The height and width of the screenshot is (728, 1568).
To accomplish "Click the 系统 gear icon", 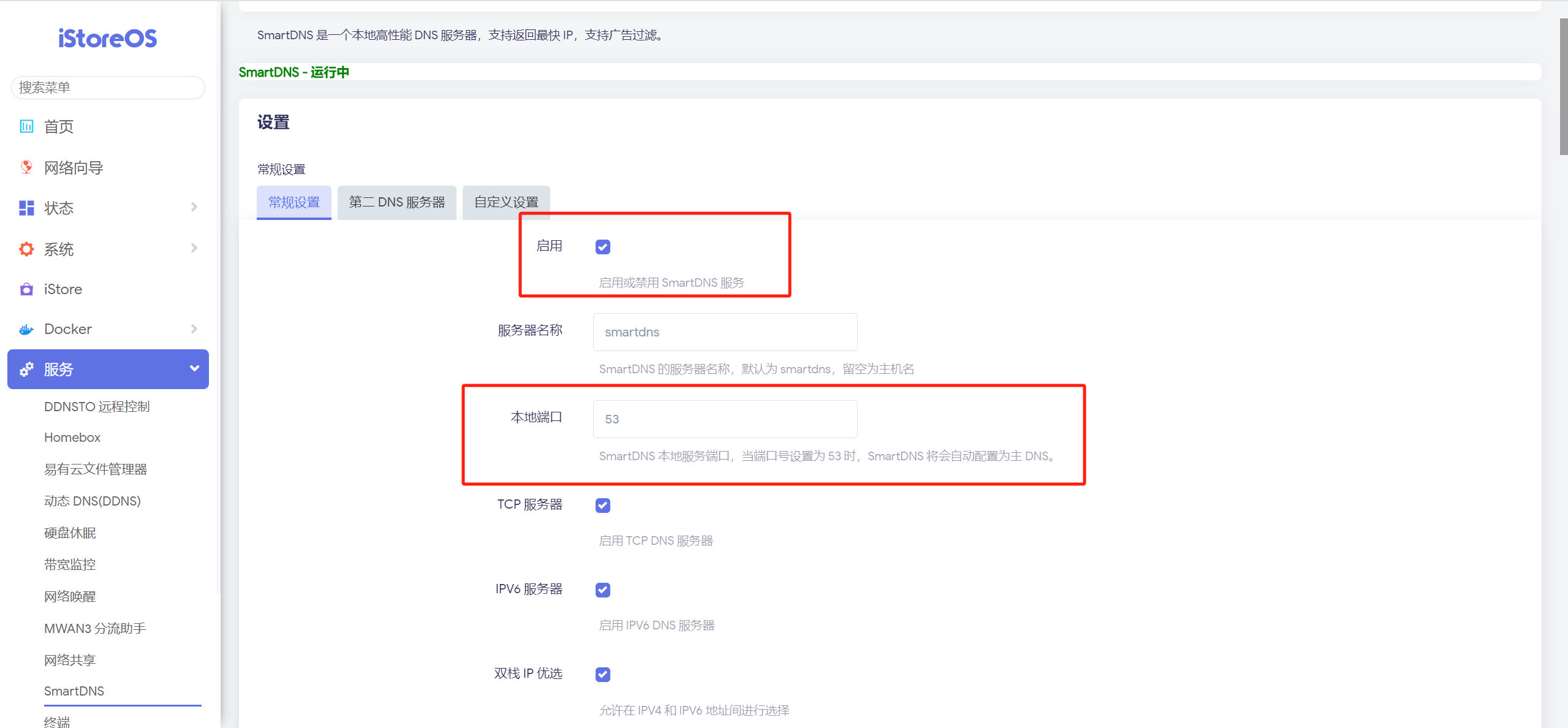I will click(x=26, y=249).
